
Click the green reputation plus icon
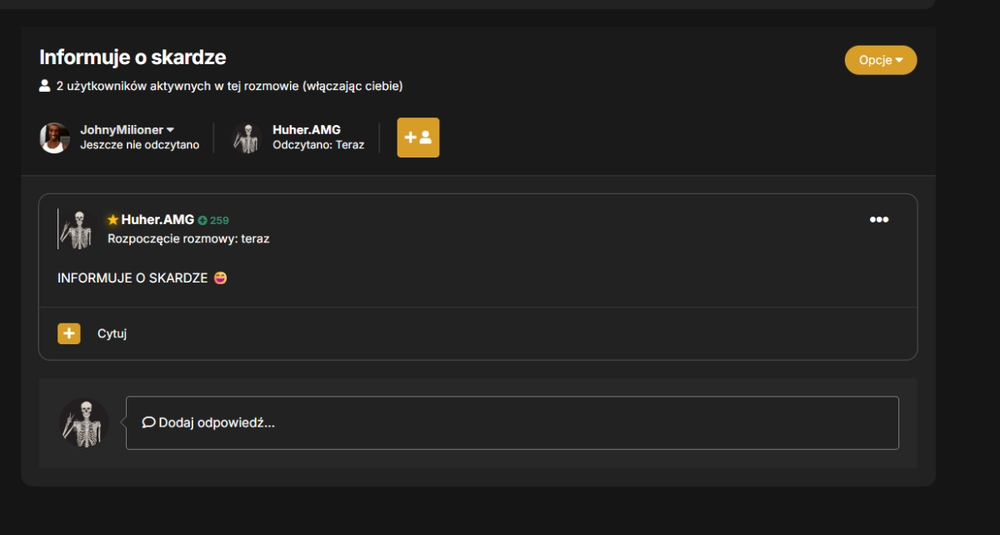point(202,221)
